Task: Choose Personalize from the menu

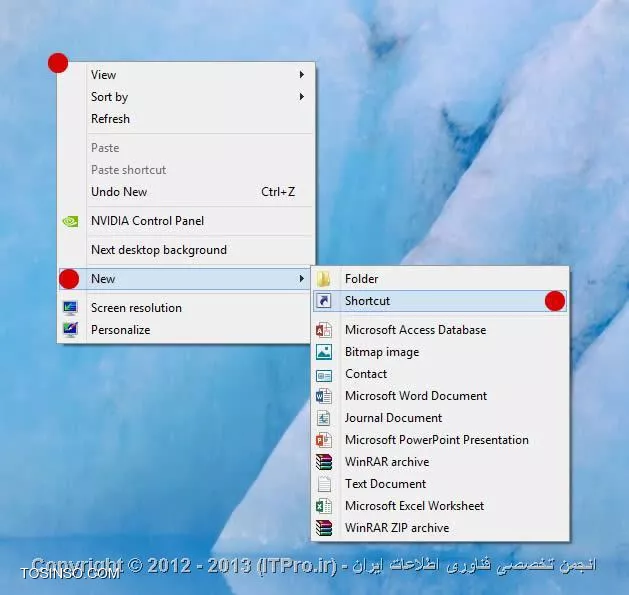Action: pyautogui.click(x=186, y=330)
